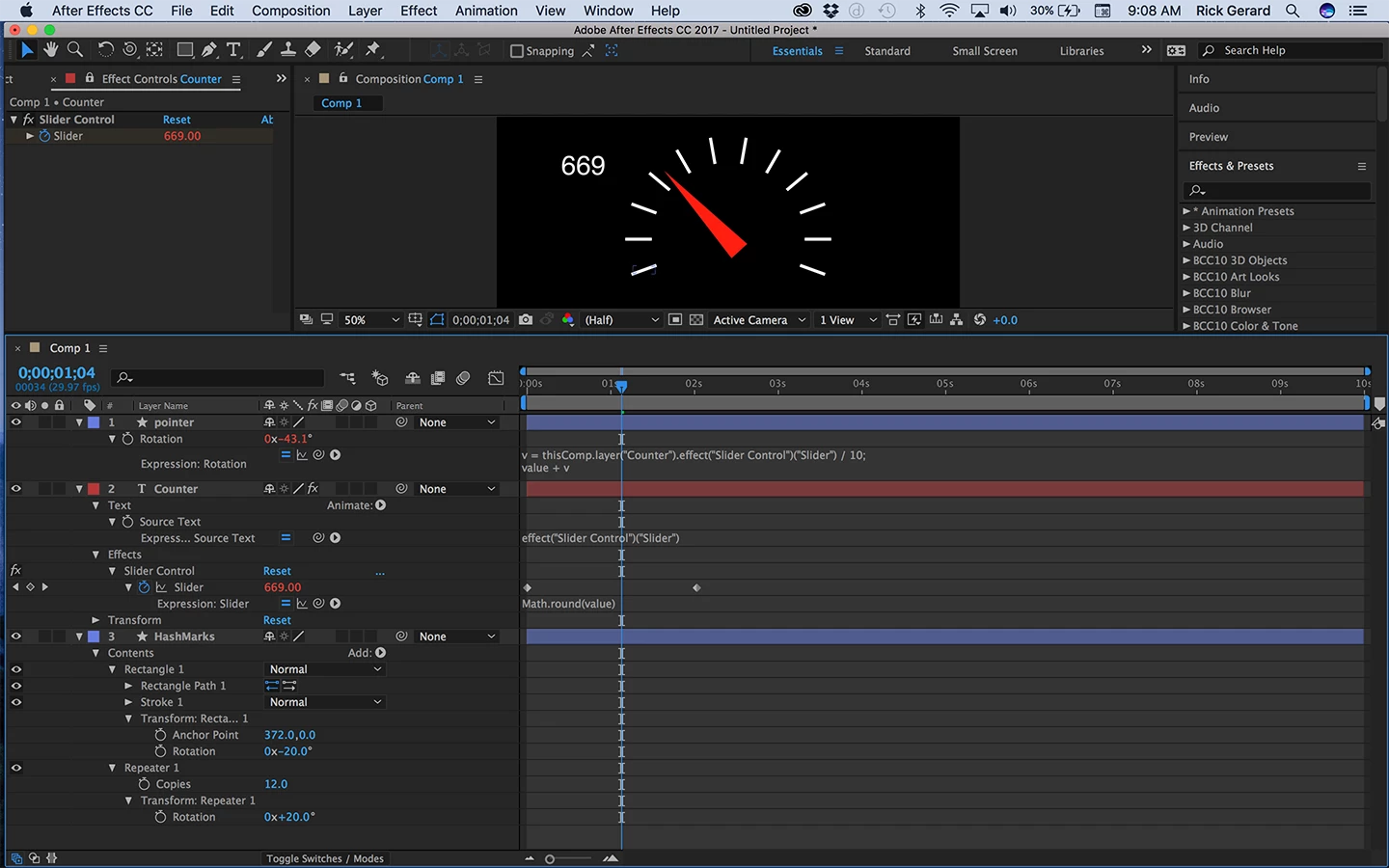Open the Active Camera view dropdown
Viewport: 1389px width, 868px height.
759,319
